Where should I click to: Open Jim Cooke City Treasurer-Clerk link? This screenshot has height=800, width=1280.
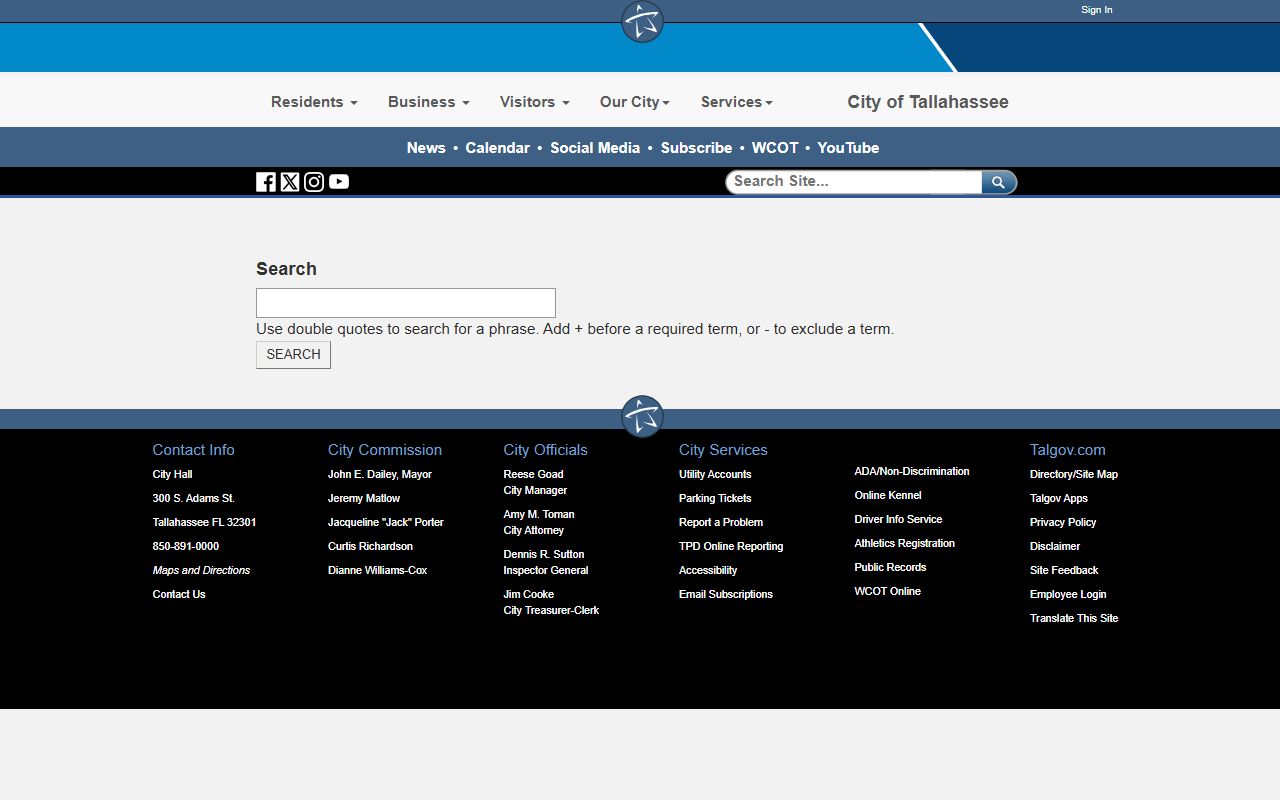coord(551,602)
